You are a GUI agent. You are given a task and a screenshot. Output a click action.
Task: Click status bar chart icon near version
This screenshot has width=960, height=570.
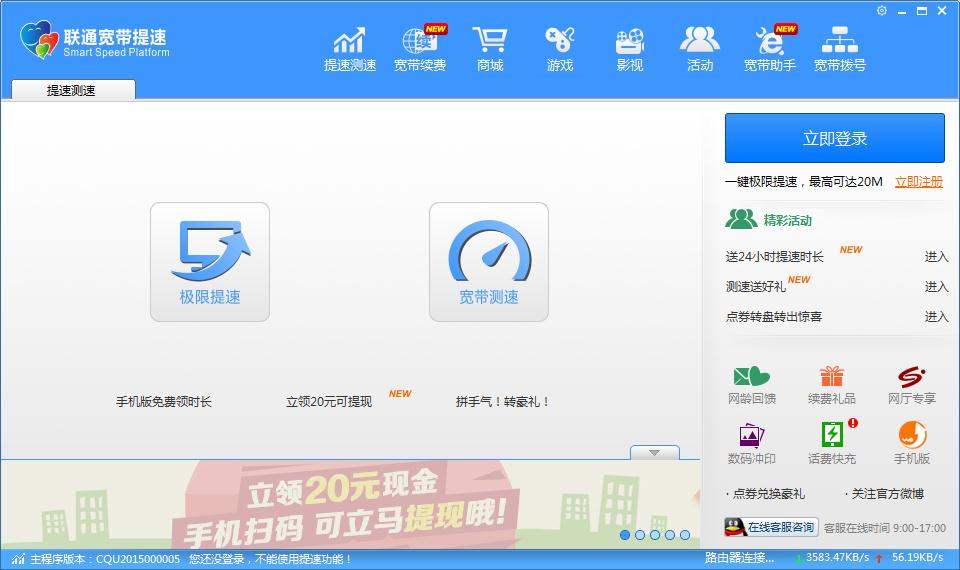[18, 559]
